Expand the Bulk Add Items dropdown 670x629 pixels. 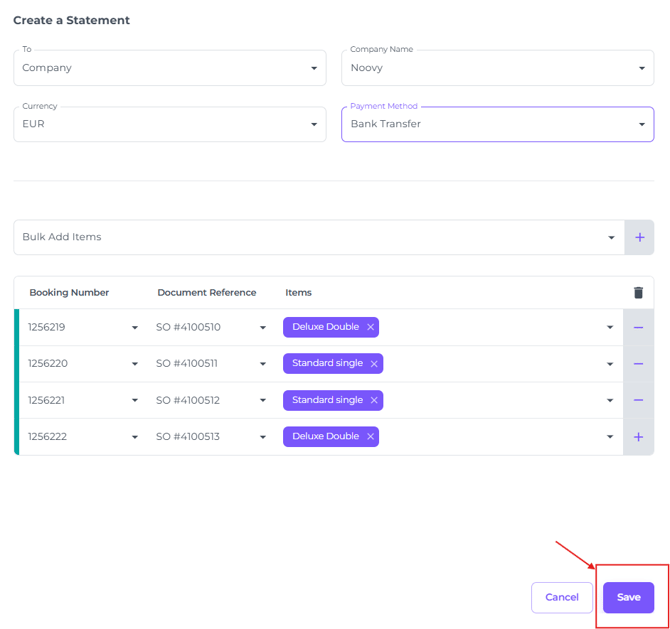tap(610, 238)
